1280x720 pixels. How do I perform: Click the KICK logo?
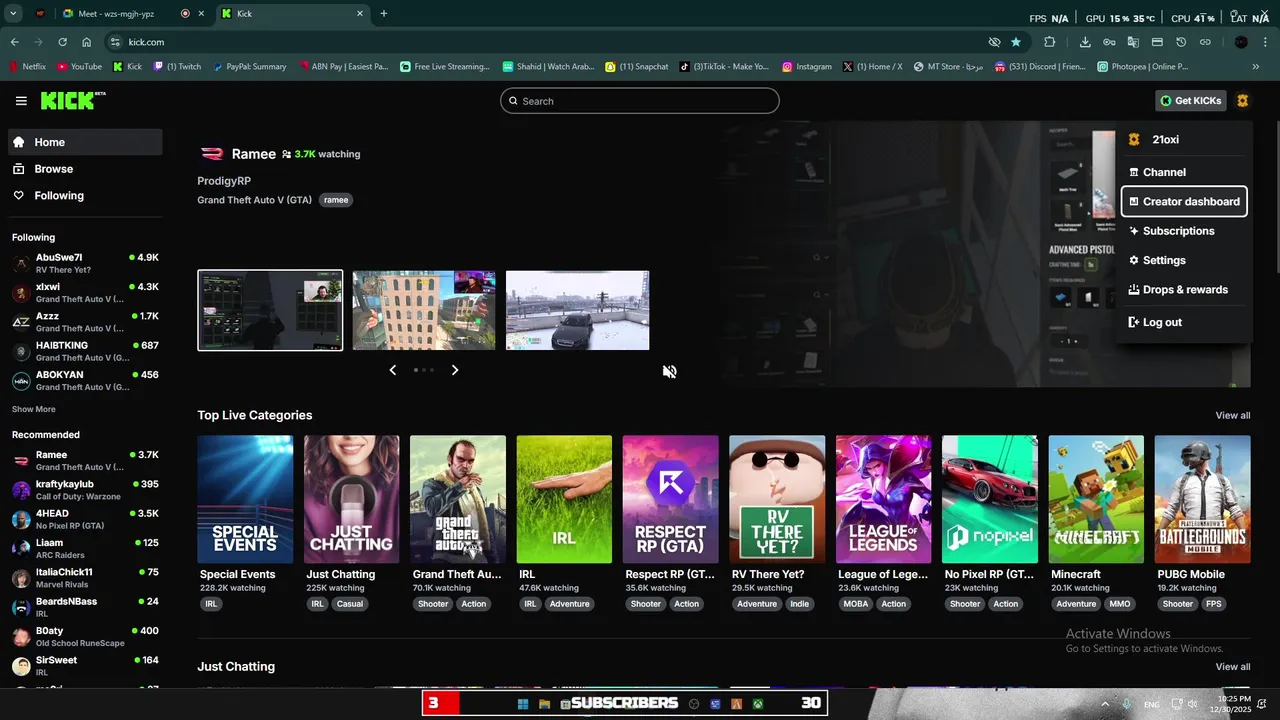click(73, 101)
